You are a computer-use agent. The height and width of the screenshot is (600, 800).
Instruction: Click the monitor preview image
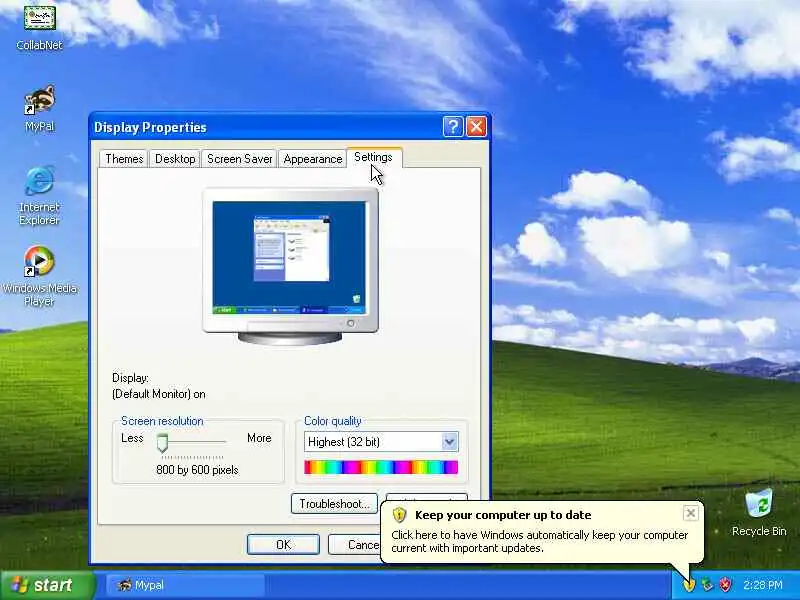pos(290,265)
